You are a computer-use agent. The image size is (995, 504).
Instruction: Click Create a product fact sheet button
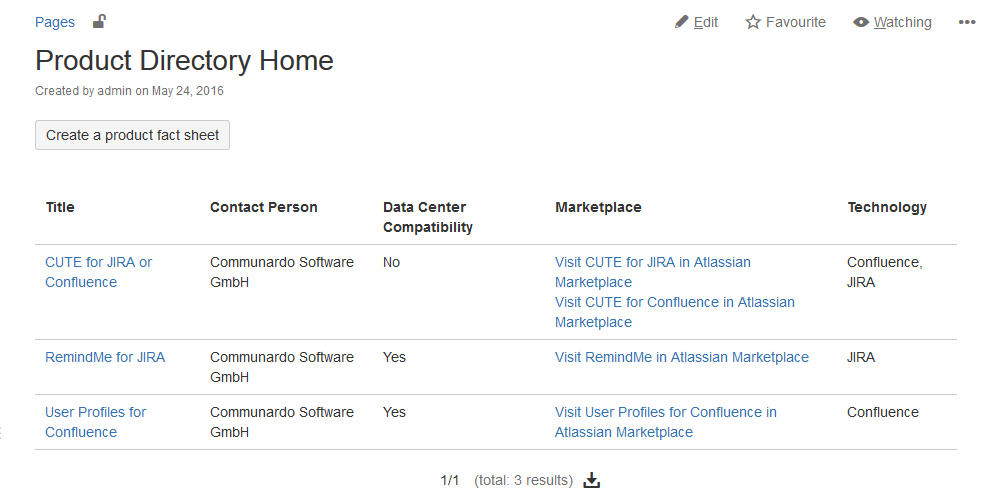(132, 135)
